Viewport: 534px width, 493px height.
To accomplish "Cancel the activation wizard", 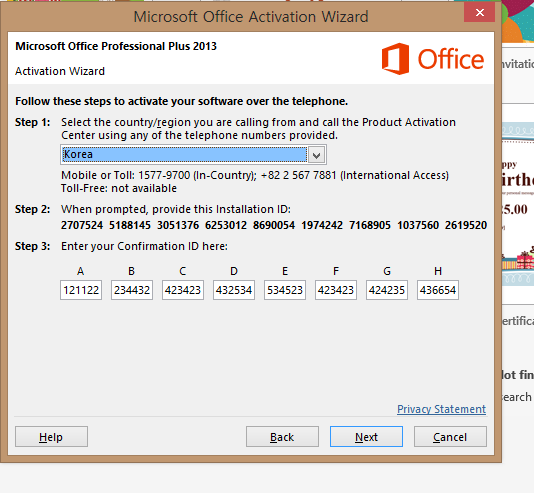I will pyautogui.click(x=450, y=436).
